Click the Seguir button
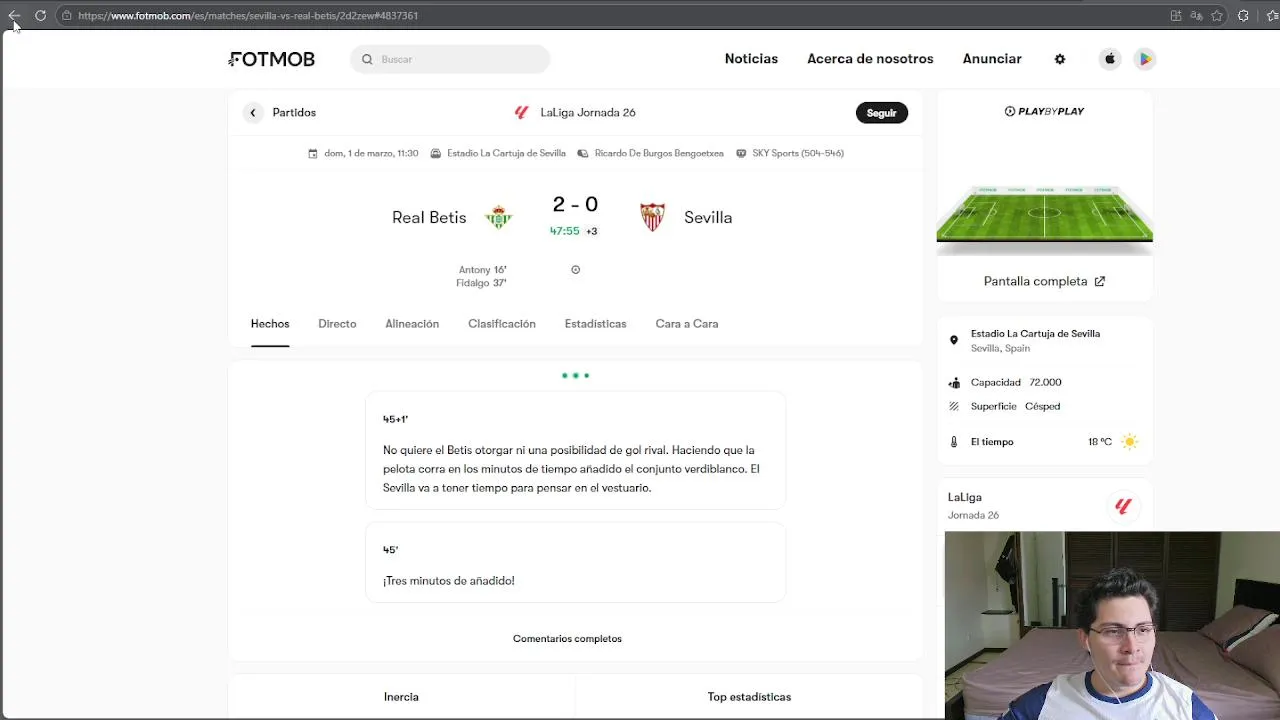1280x720 pixels. coord(881,113)
